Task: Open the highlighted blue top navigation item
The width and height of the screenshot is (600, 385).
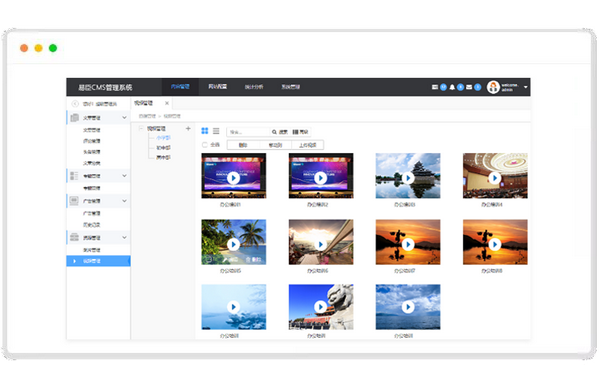Action: [x=180, y=87]
